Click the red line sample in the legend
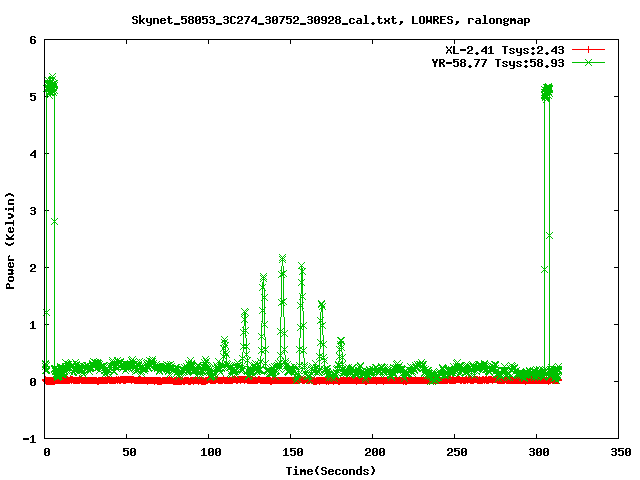Viewport: 640px width, 480px height. (x=588, y=50)
